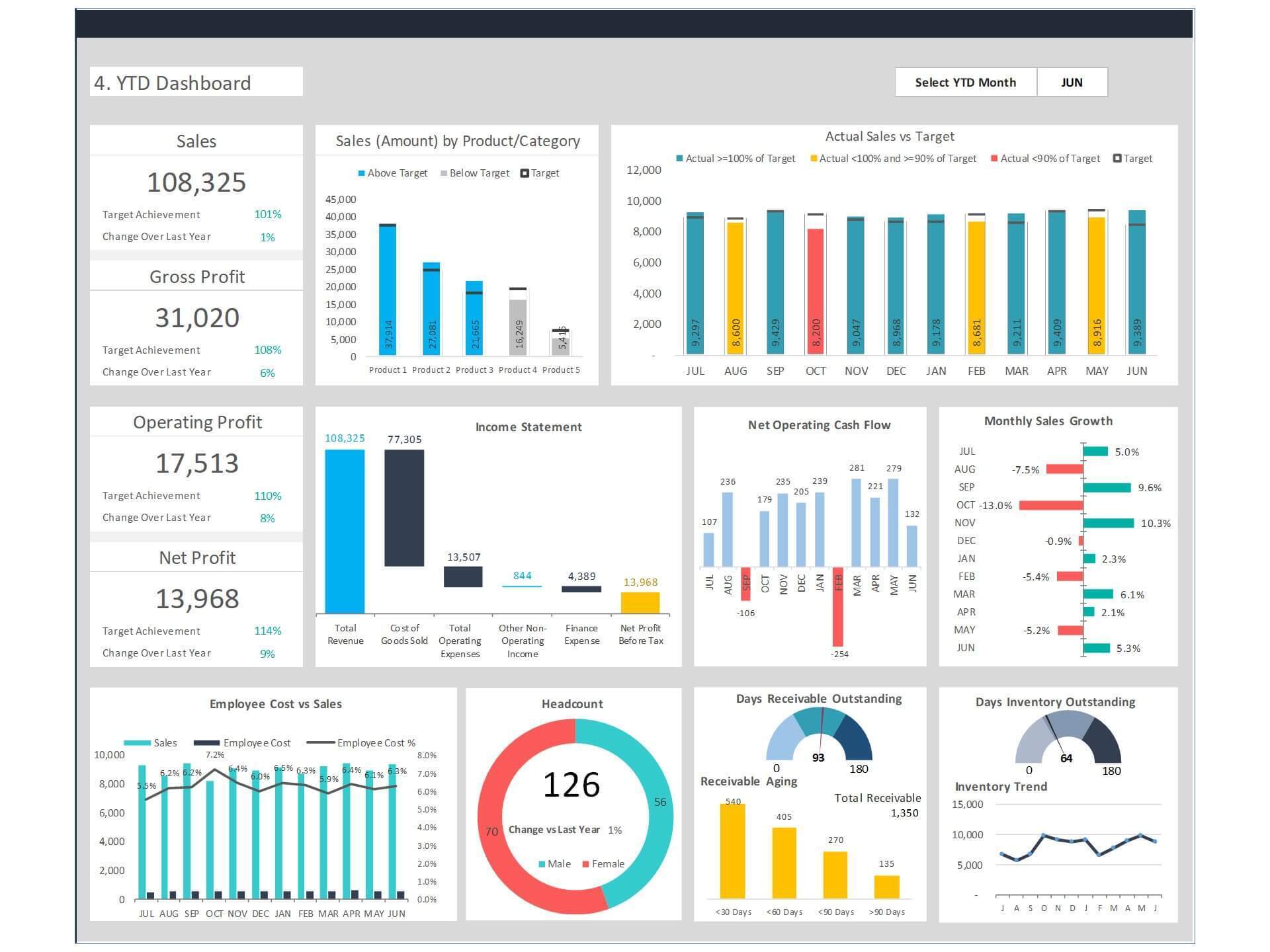The image size is (1270, 952).
Task: Select the Product 5 bar
Action: click(x=561, y=346)
